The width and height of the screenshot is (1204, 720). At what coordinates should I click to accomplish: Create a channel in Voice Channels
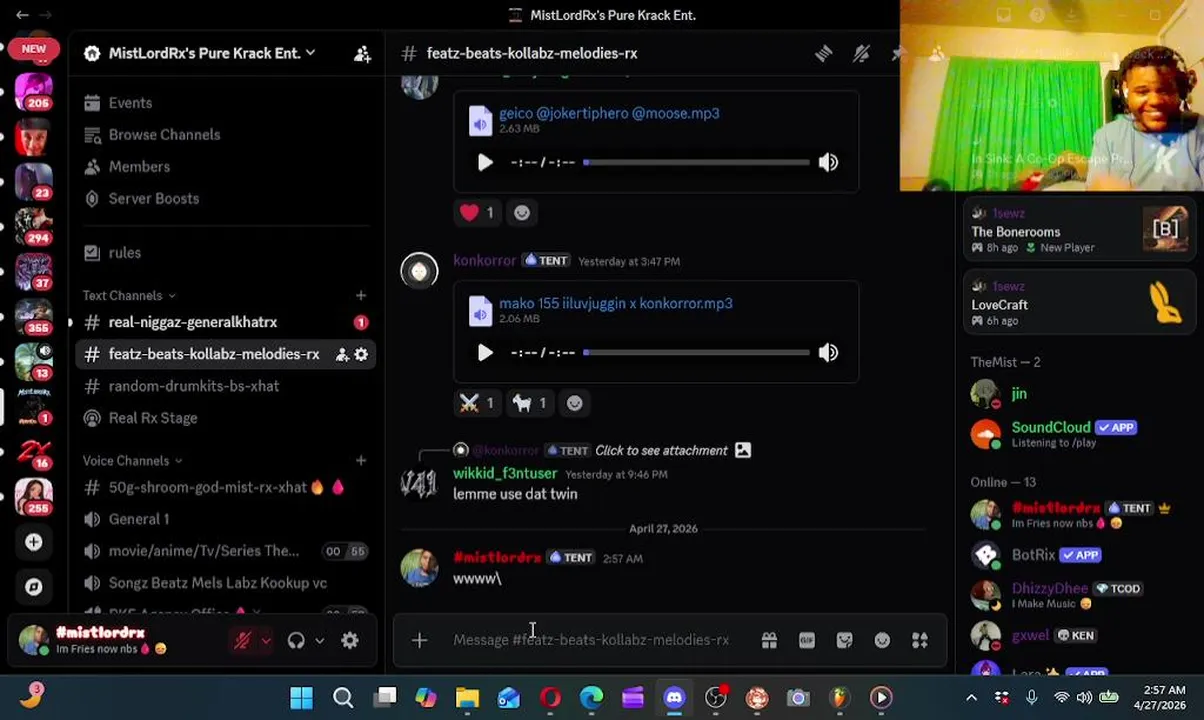[x=361, y=460]
